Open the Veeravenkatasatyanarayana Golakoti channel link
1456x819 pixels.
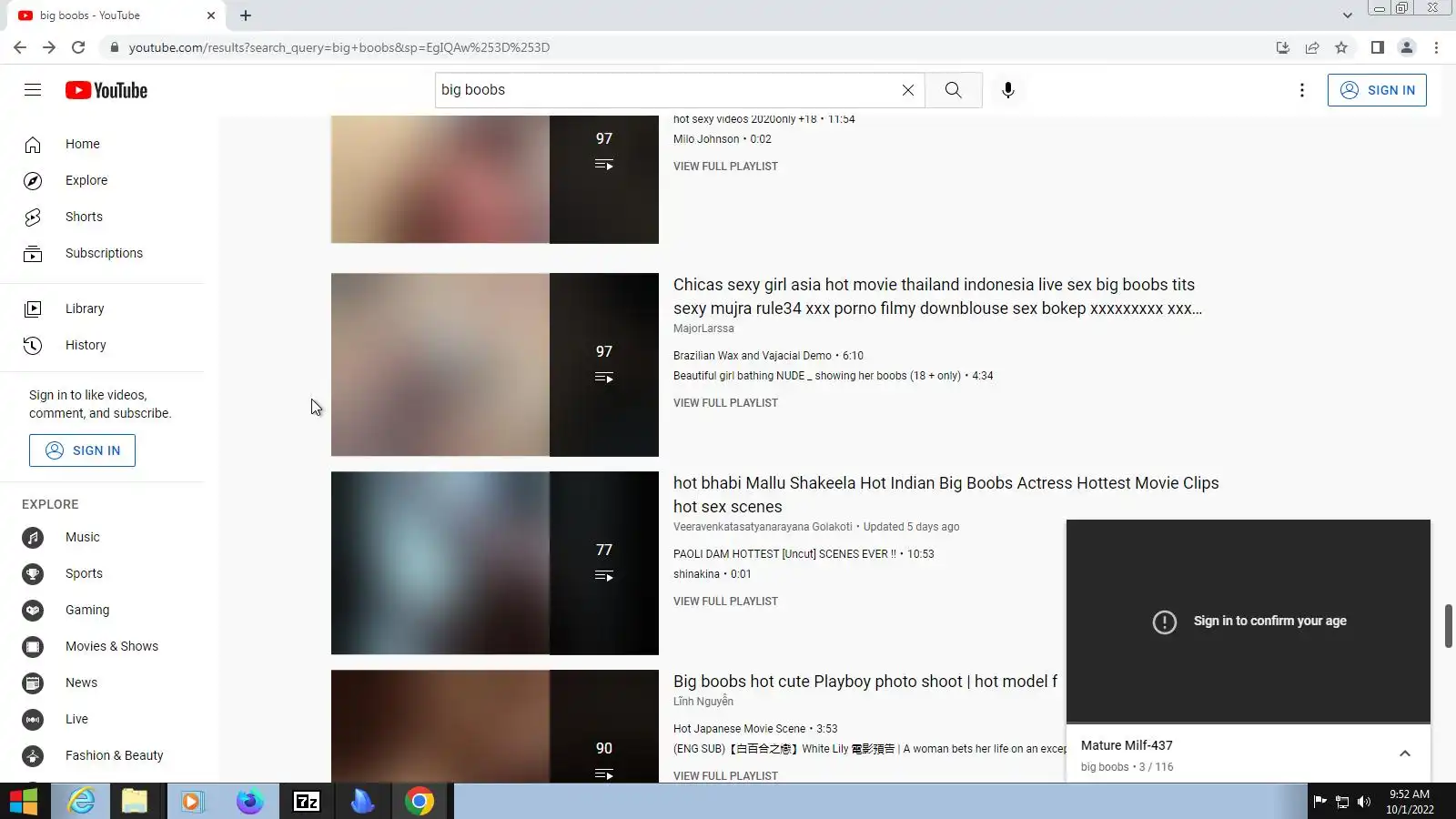[x=763, y=527]
